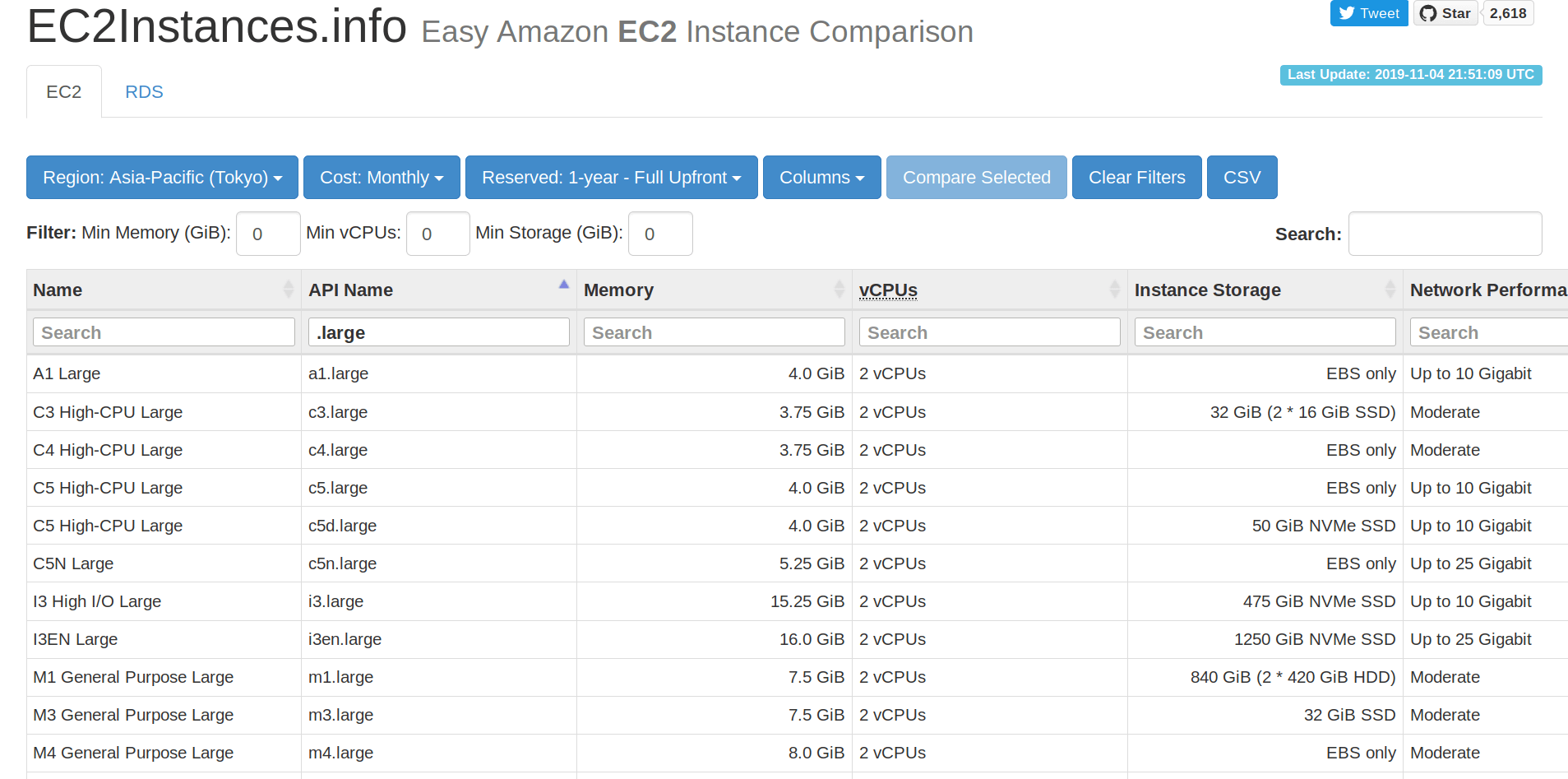Click the 2,618 GitHub star count

[x=1507, y=12]
